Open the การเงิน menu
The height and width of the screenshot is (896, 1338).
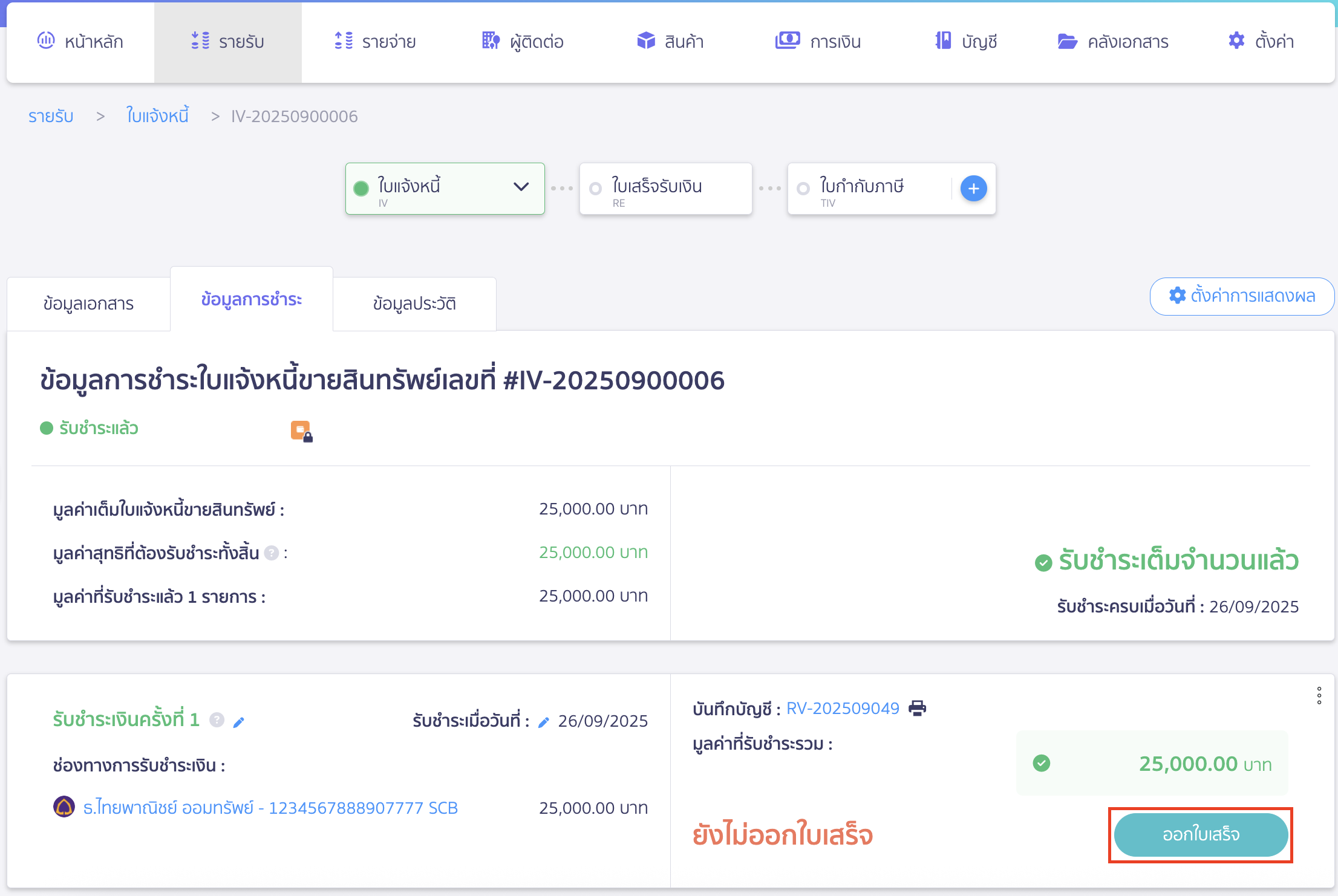click(818, 41)
